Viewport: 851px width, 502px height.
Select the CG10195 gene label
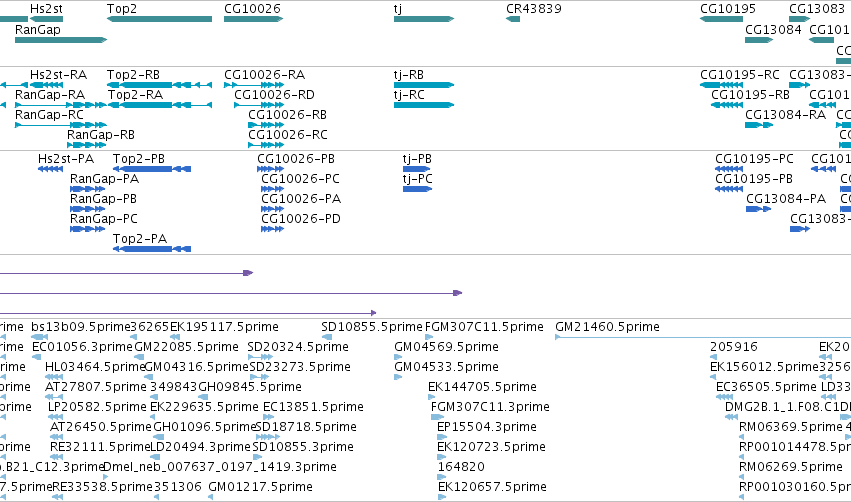[728, 9]
